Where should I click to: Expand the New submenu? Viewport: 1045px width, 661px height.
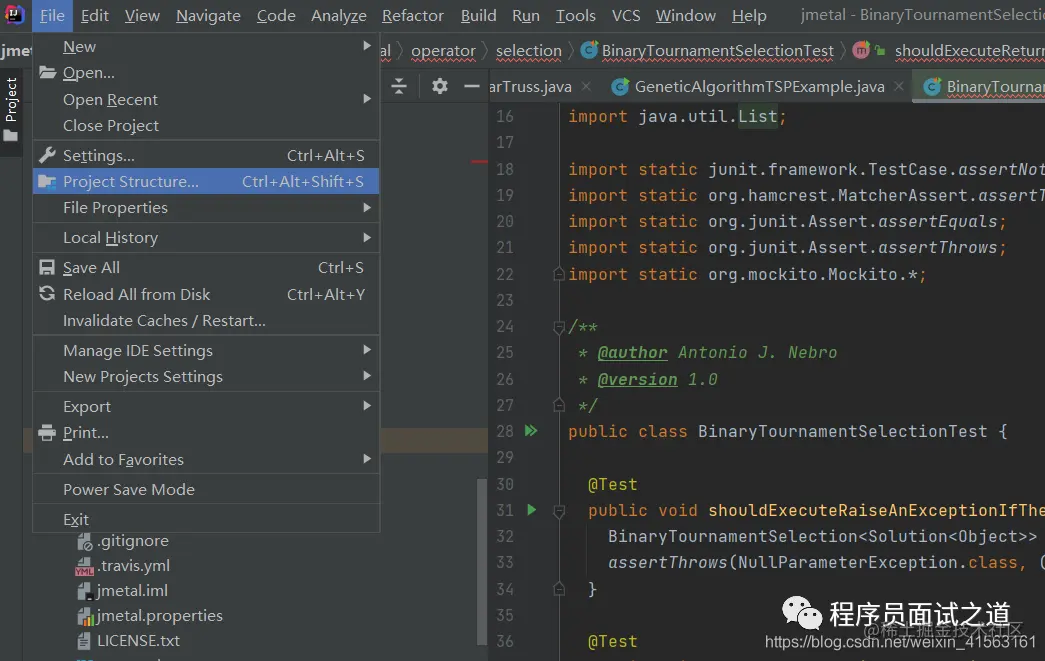coord(206,47)
